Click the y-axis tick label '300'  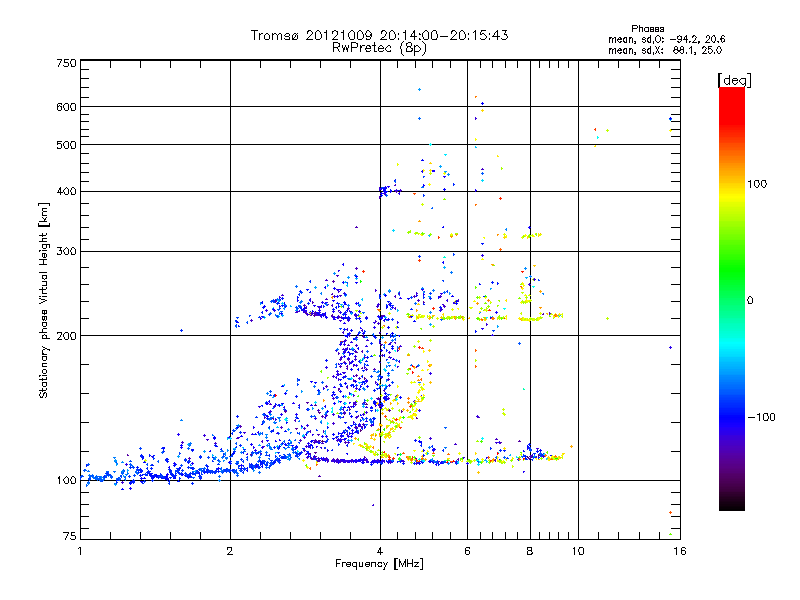point(67,252)
